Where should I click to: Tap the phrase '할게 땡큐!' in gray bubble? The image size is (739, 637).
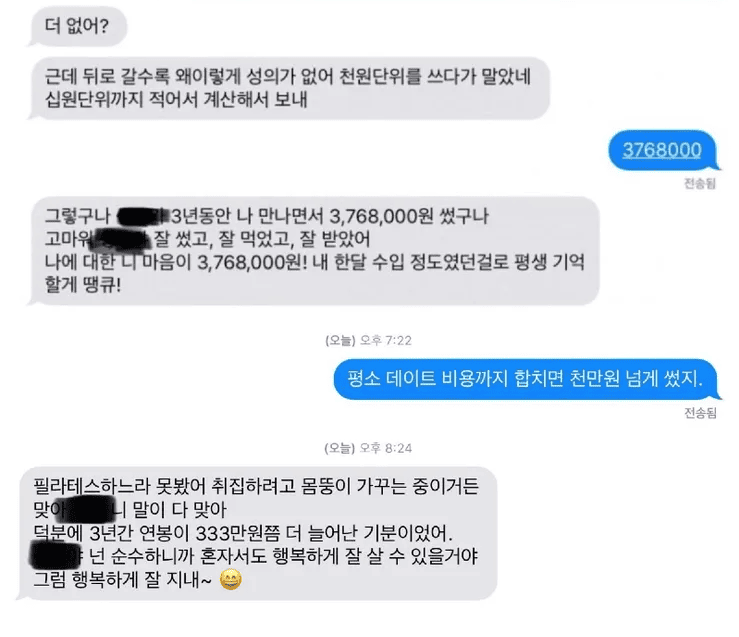83,285
